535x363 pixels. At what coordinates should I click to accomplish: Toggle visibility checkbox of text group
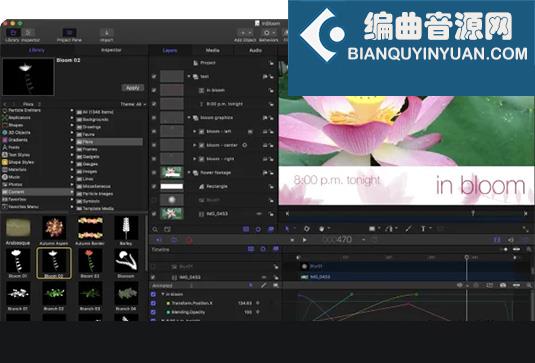pyautogui.click(x=154, y=76)
